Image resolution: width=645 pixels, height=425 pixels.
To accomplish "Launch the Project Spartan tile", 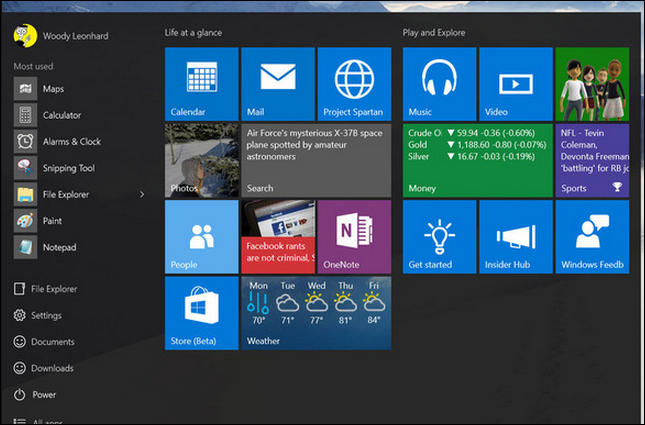I will [354, 84].
